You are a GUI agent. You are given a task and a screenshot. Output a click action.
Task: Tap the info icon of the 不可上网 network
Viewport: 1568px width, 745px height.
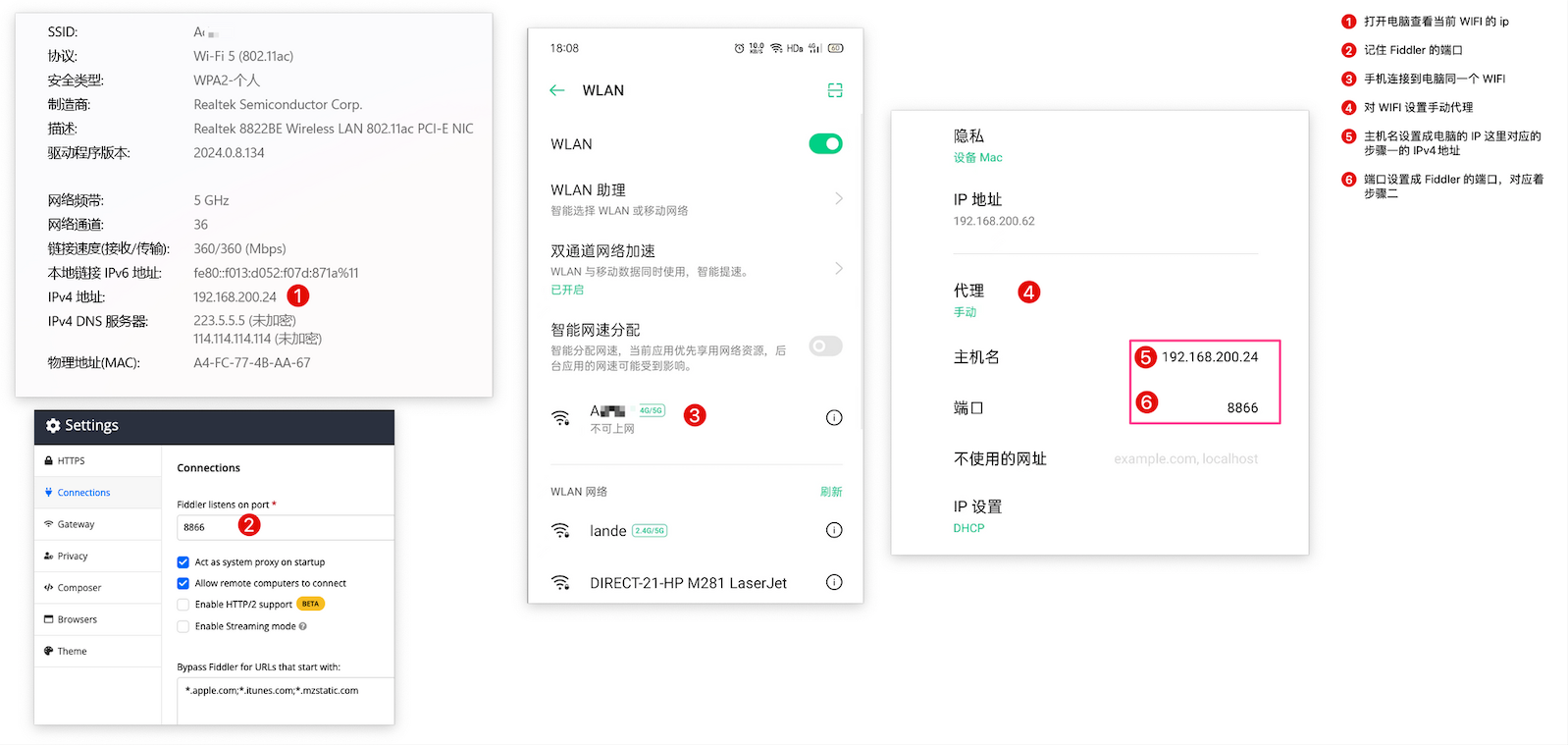point(834,418)
